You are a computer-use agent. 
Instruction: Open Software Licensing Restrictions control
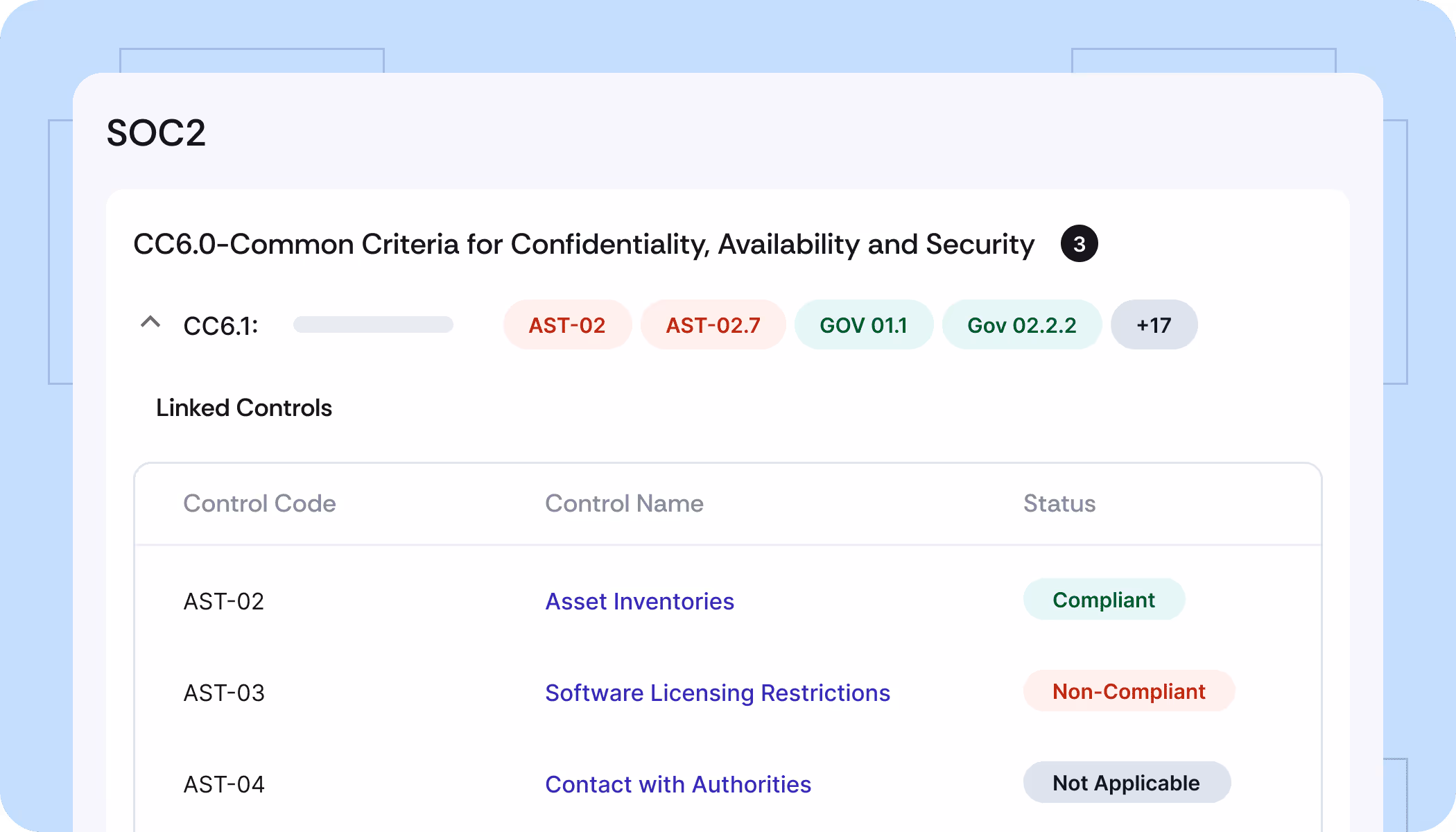tap(717, 693)
